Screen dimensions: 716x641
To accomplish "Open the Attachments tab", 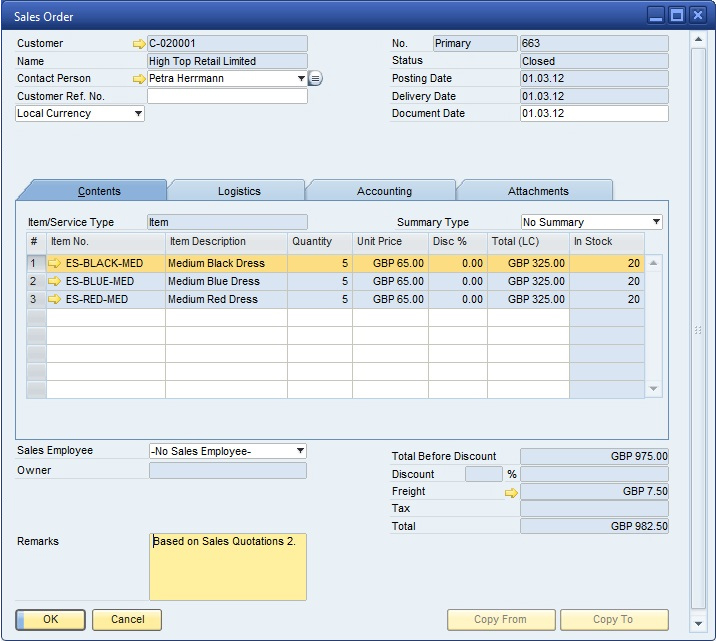I will 538,191.
